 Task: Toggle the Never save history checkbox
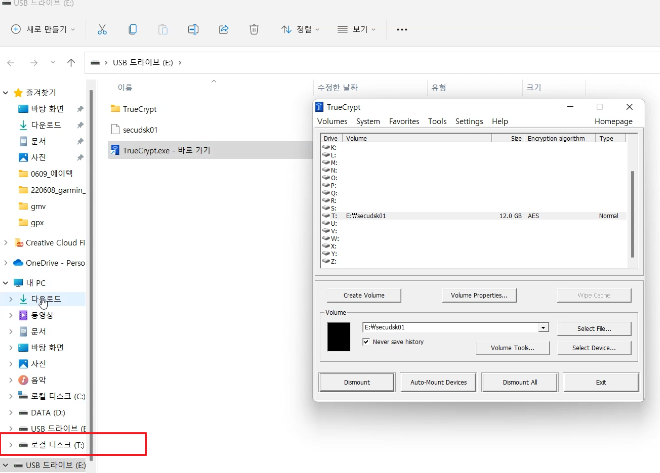pyautogui.click(x=366, y=342)
